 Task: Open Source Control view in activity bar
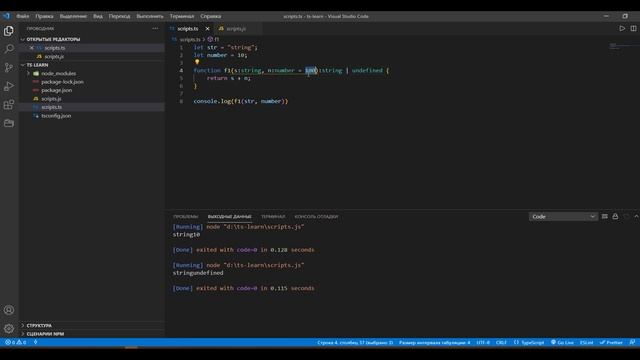pyautogui.click(x=9, y=67)
